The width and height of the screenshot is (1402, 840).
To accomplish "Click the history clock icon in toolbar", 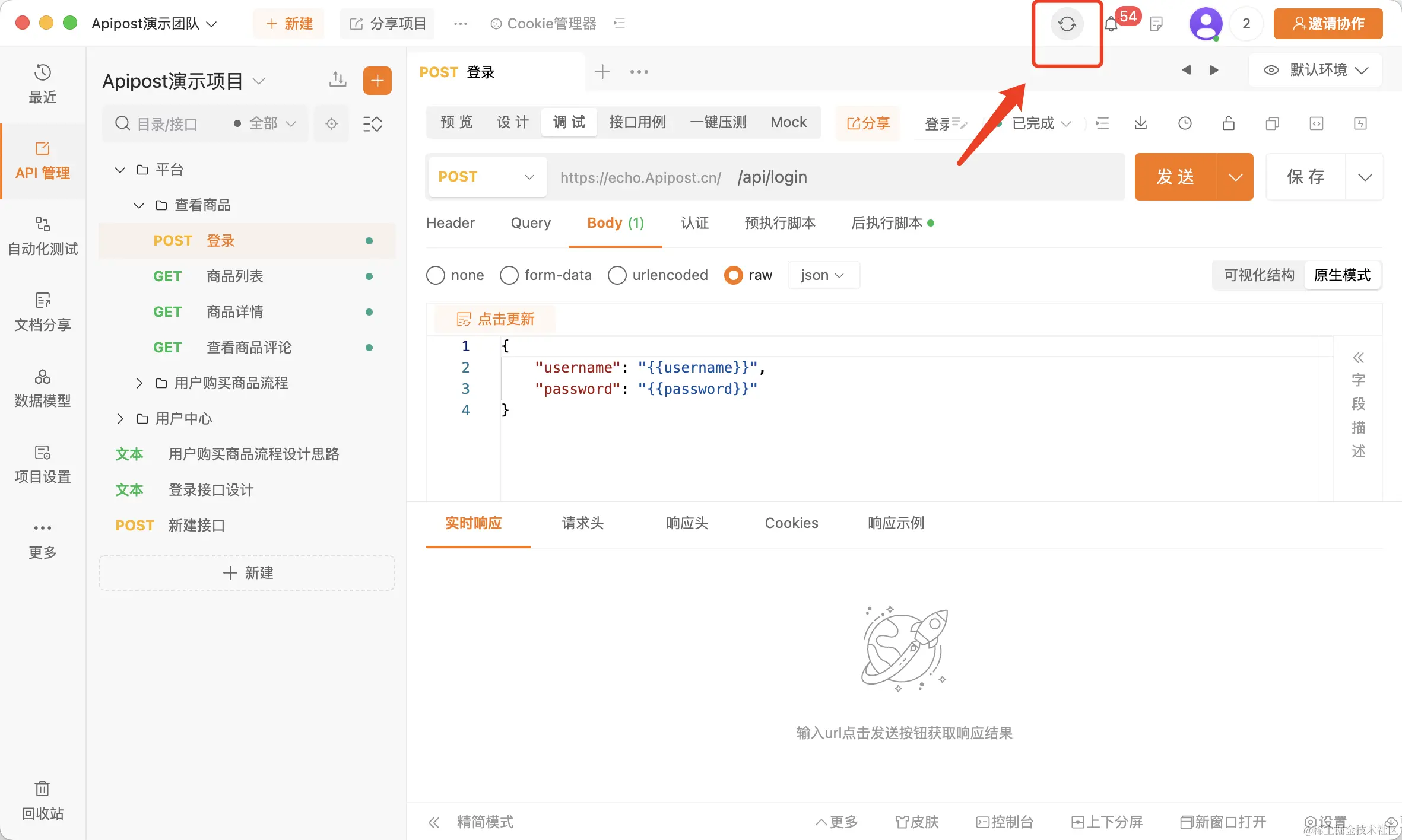I will click(x=1184, y=123).
